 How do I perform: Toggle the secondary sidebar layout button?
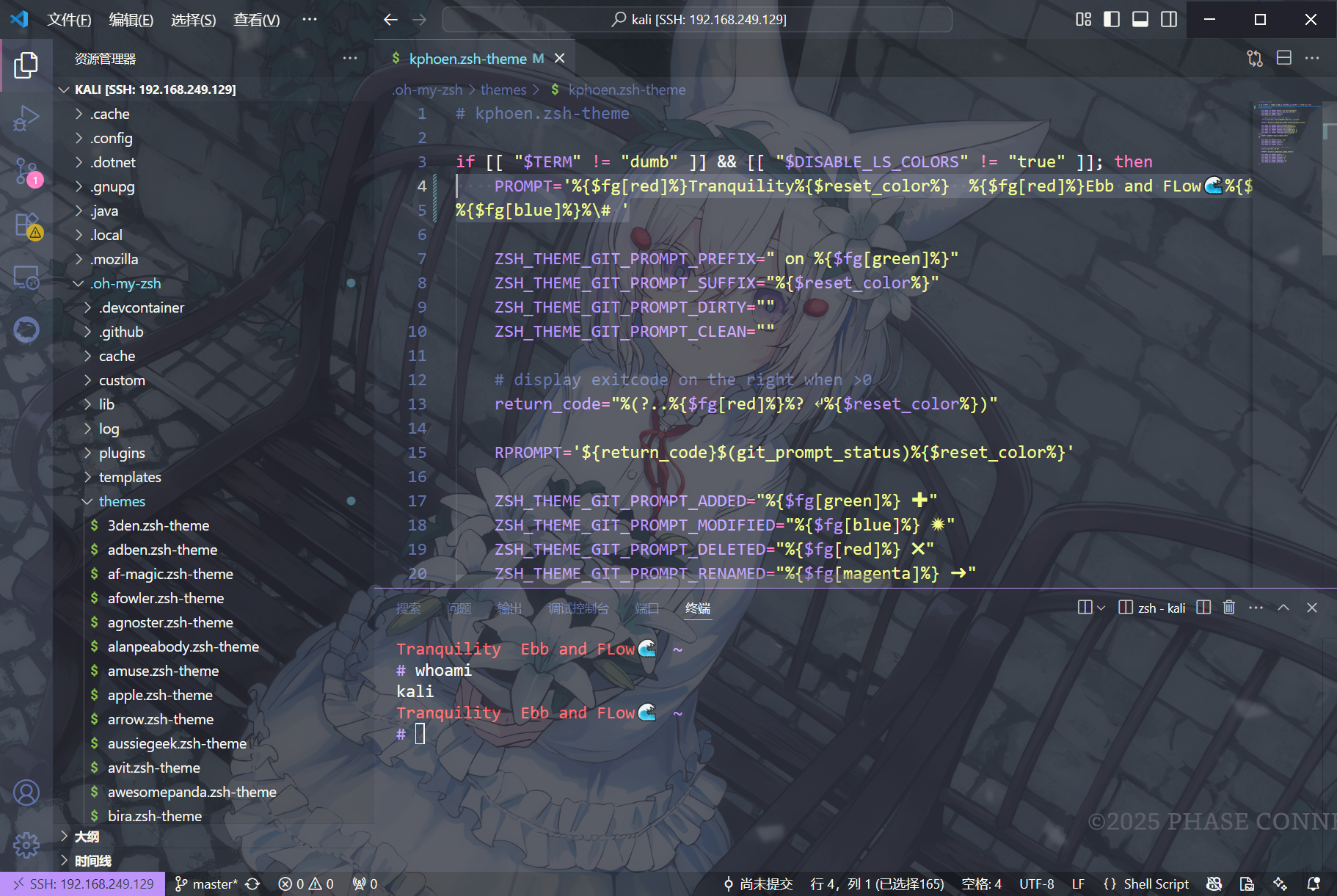(1169, 20)
